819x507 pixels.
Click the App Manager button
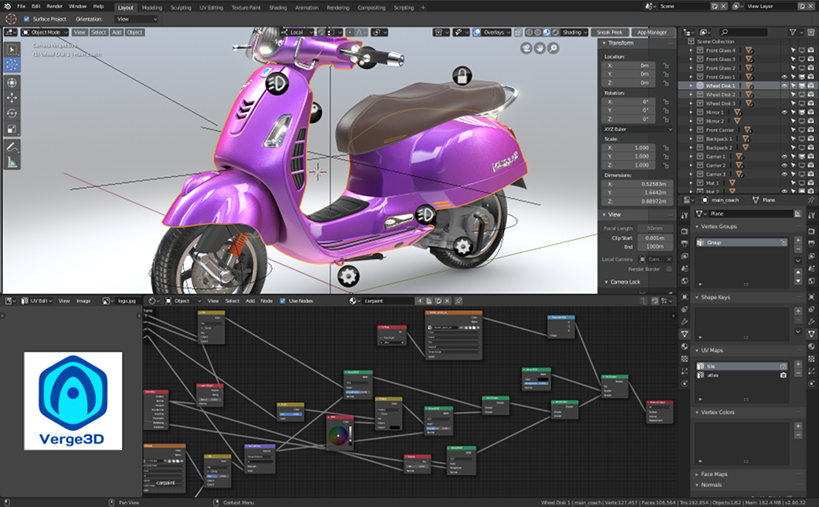pyautogui.click(x=652, y=32)
